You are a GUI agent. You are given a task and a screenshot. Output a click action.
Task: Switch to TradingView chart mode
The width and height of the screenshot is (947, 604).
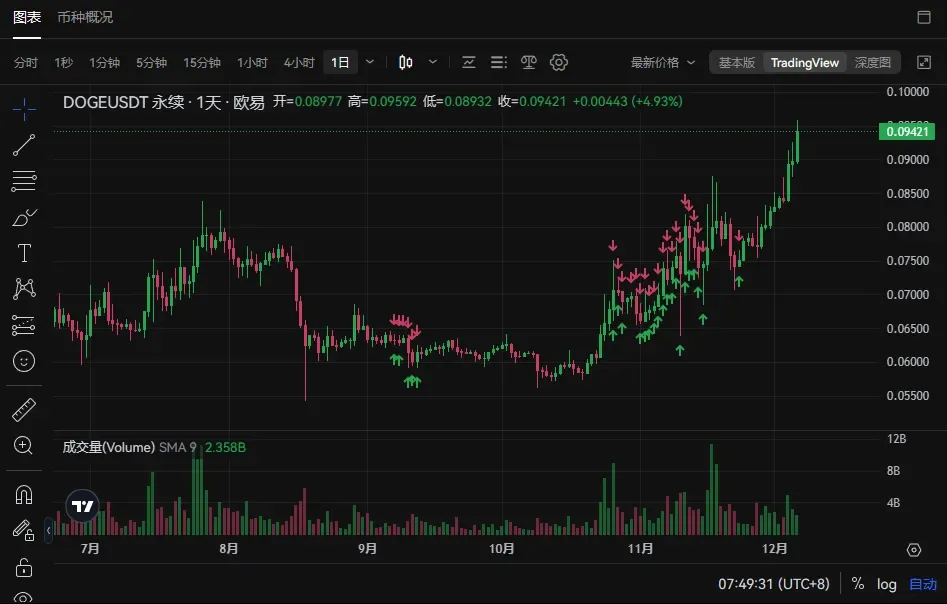coord(804,62)
